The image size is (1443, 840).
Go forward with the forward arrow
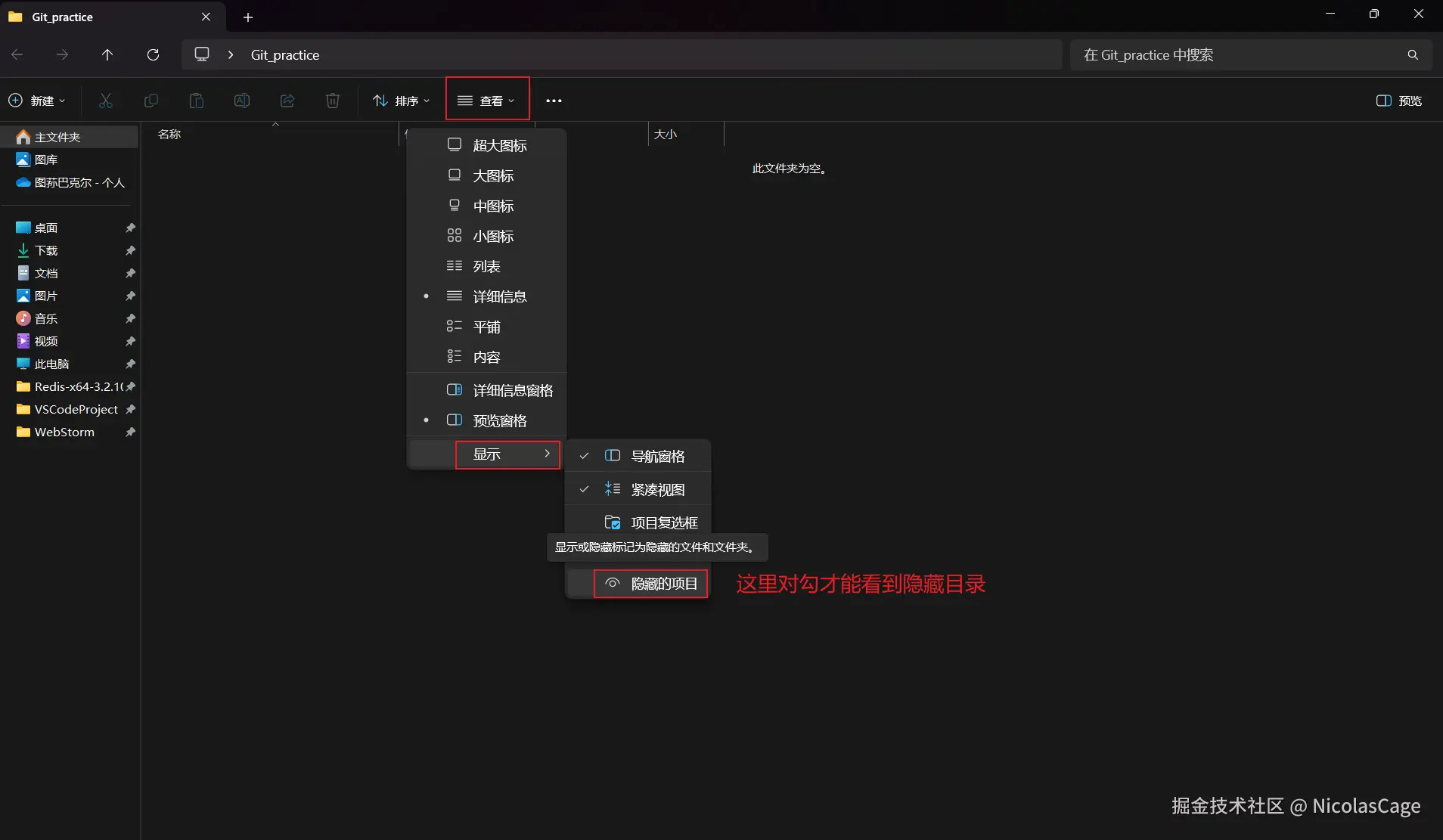click(x=62, y=54)
